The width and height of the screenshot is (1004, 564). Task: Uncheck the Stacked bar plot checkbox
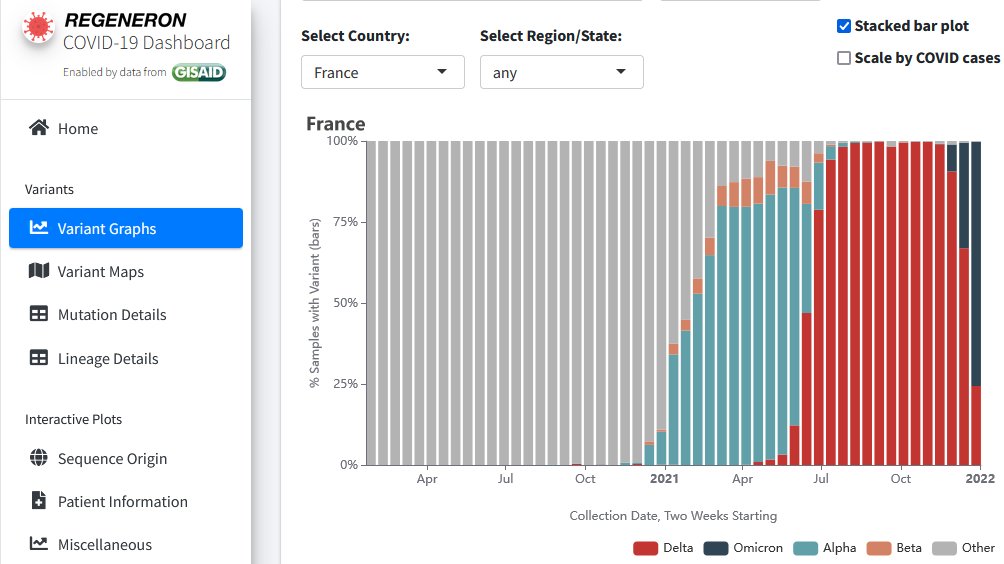(844, 26)
